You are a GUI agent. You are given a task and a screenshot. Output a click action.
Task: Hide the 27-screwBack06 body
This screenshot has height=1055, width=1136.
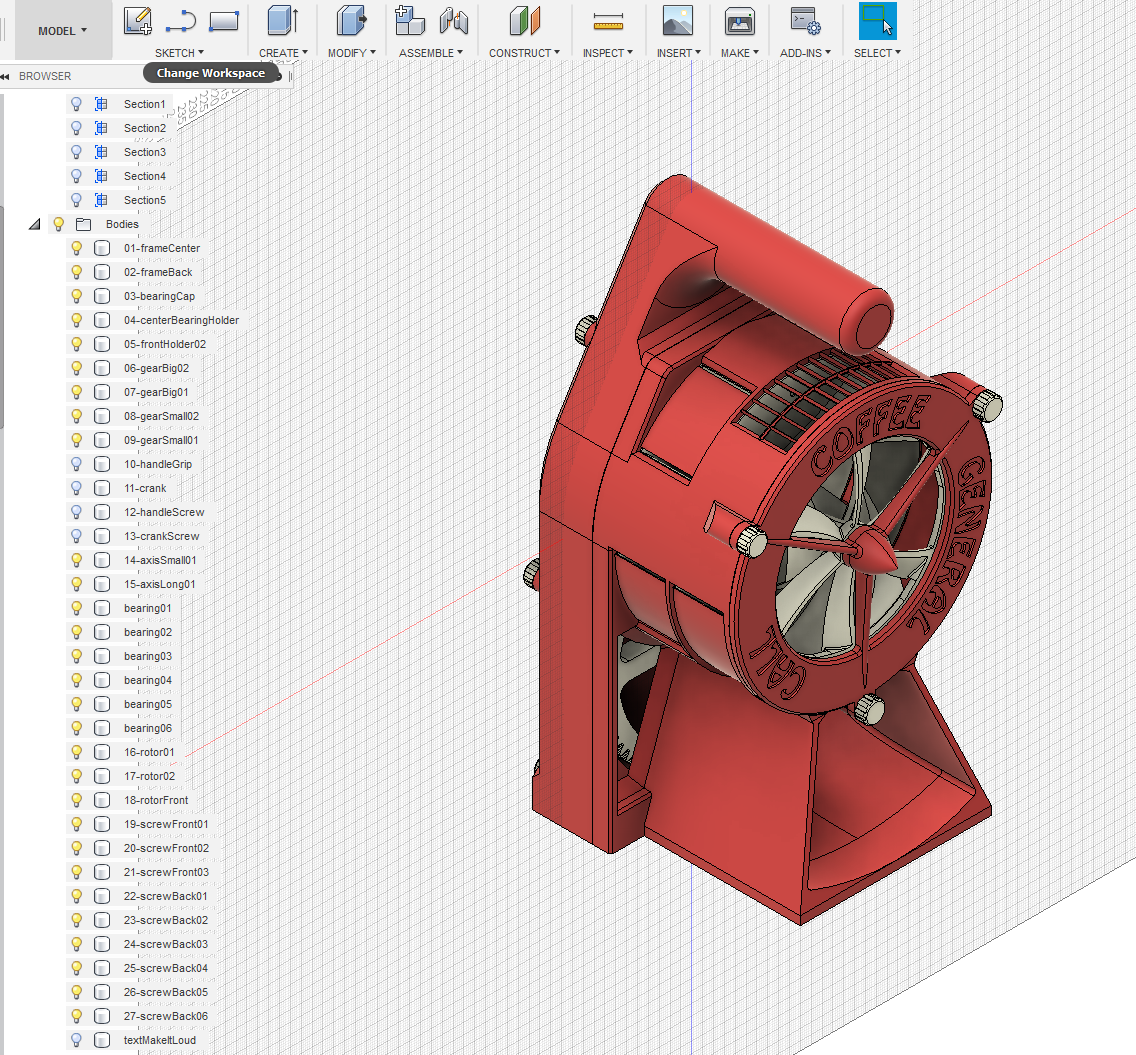[76, 1016]
